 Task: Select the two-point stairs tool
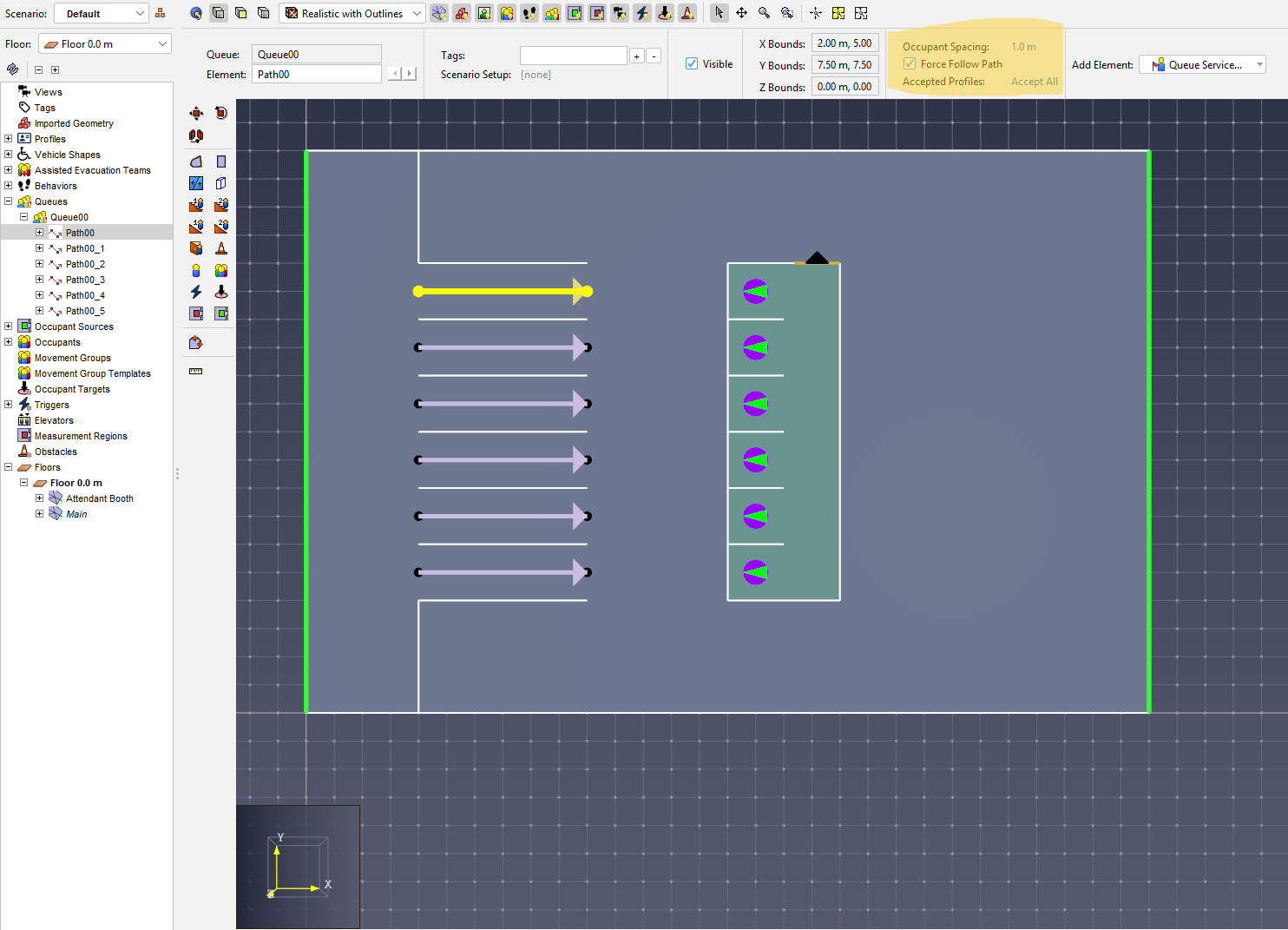pos(221,205)
